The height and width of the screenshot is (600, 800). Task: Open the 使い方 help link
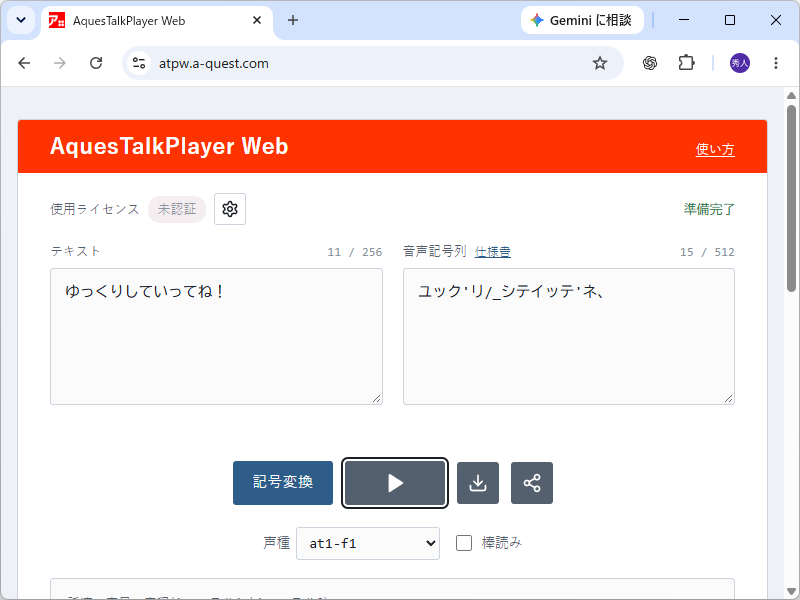click(x=715, y=149)
